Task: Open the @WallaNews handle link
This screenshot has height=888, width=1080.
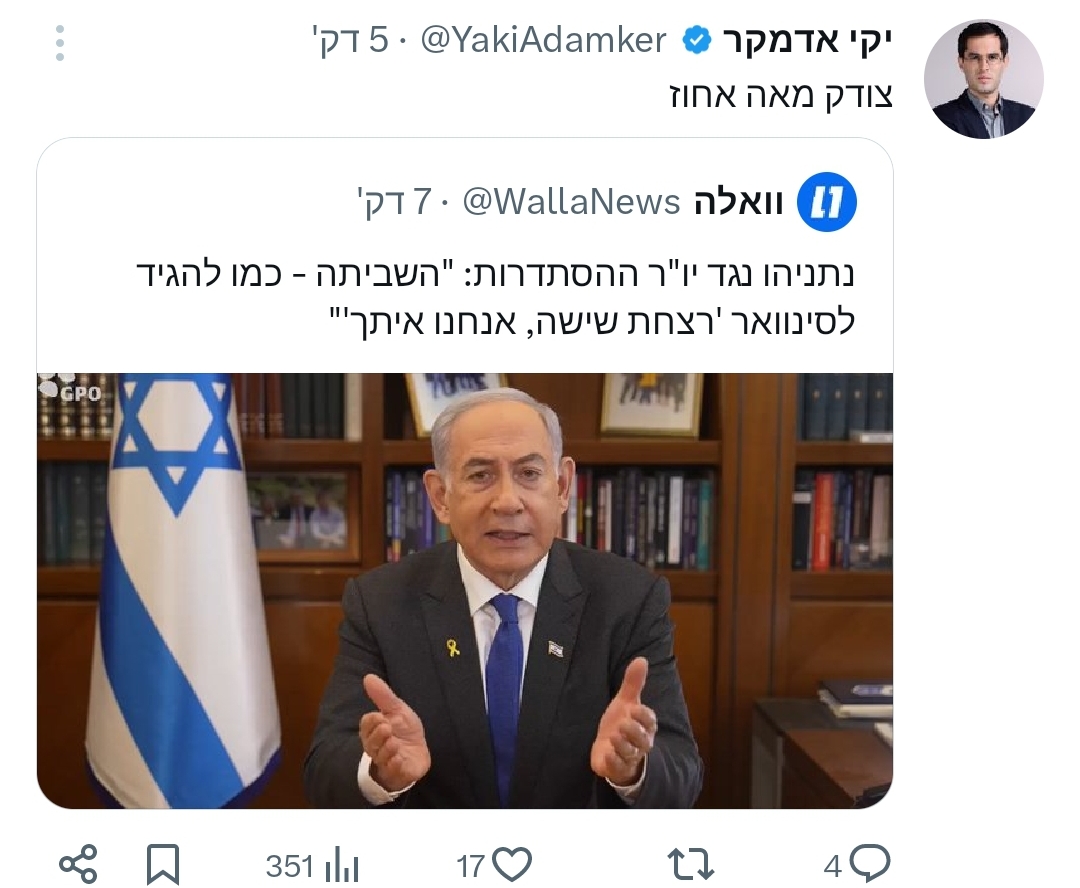Action: pos(571,202)
